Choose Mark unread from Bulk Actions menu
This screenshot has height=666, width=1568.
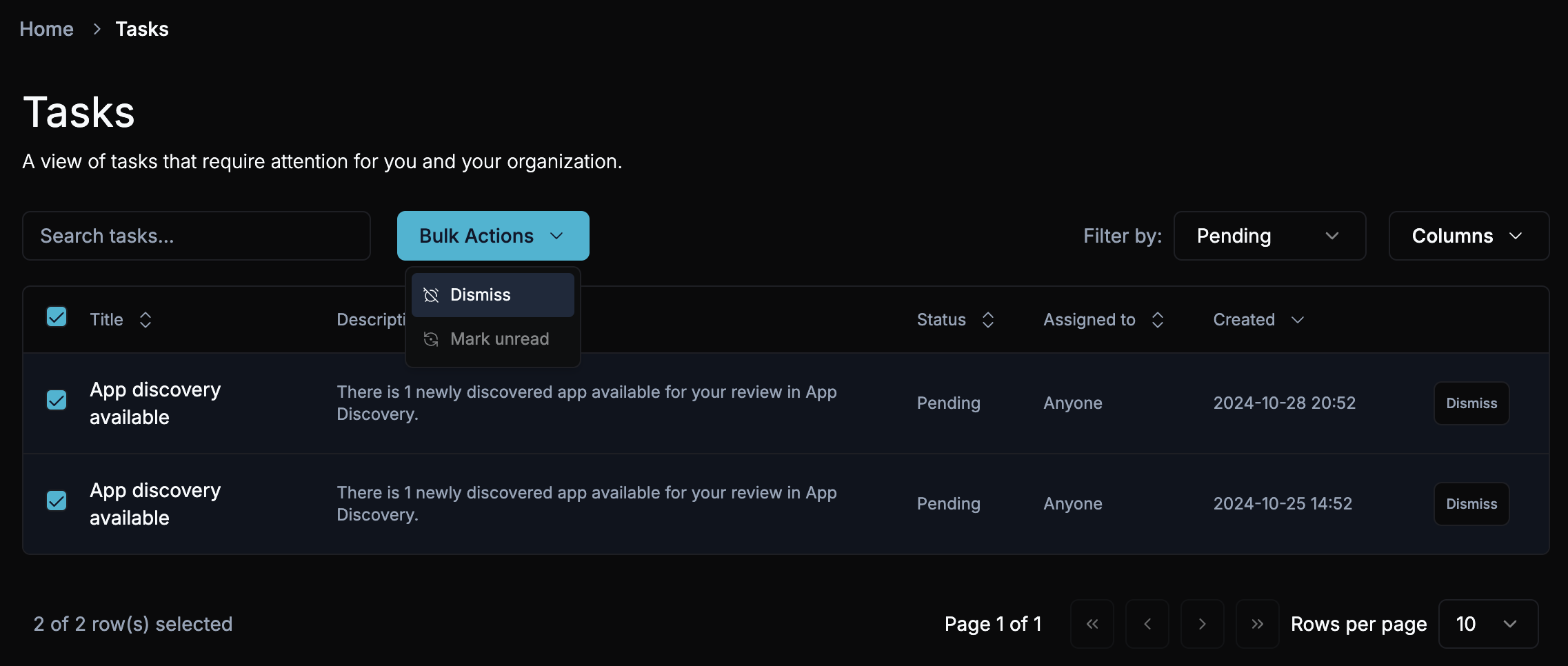pyautogui.click(x=492, y=339)
